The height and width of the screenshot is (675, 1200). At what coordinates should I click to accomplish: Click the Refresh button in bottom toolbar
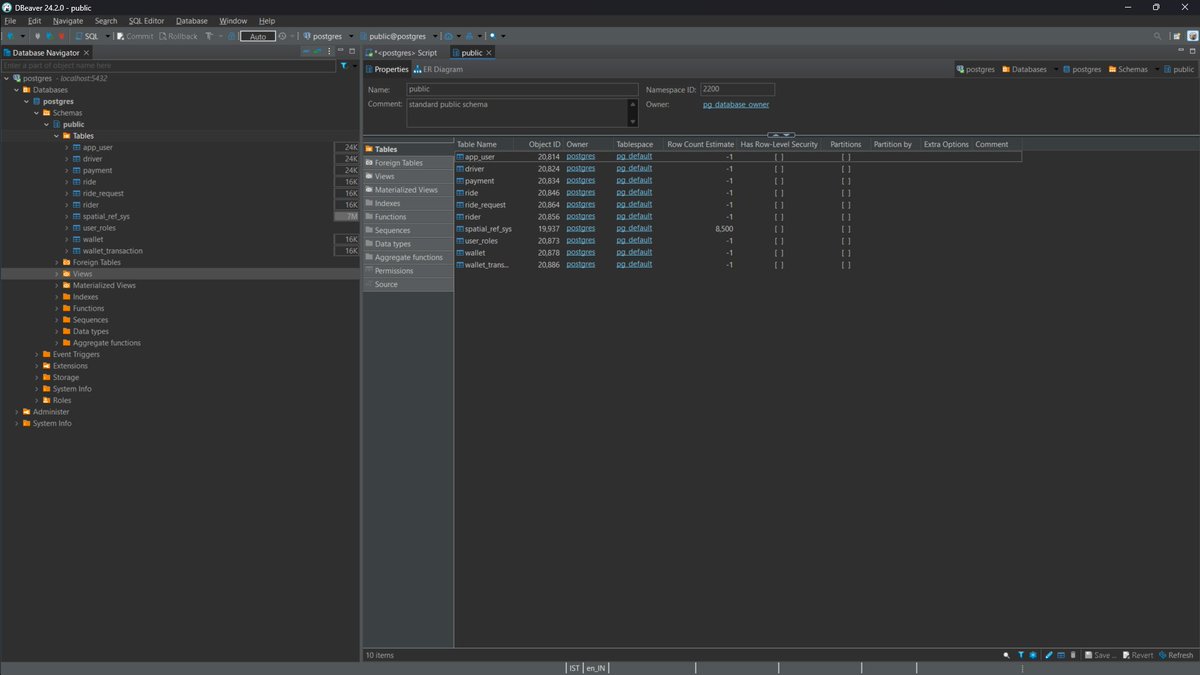click(1176, 655)
